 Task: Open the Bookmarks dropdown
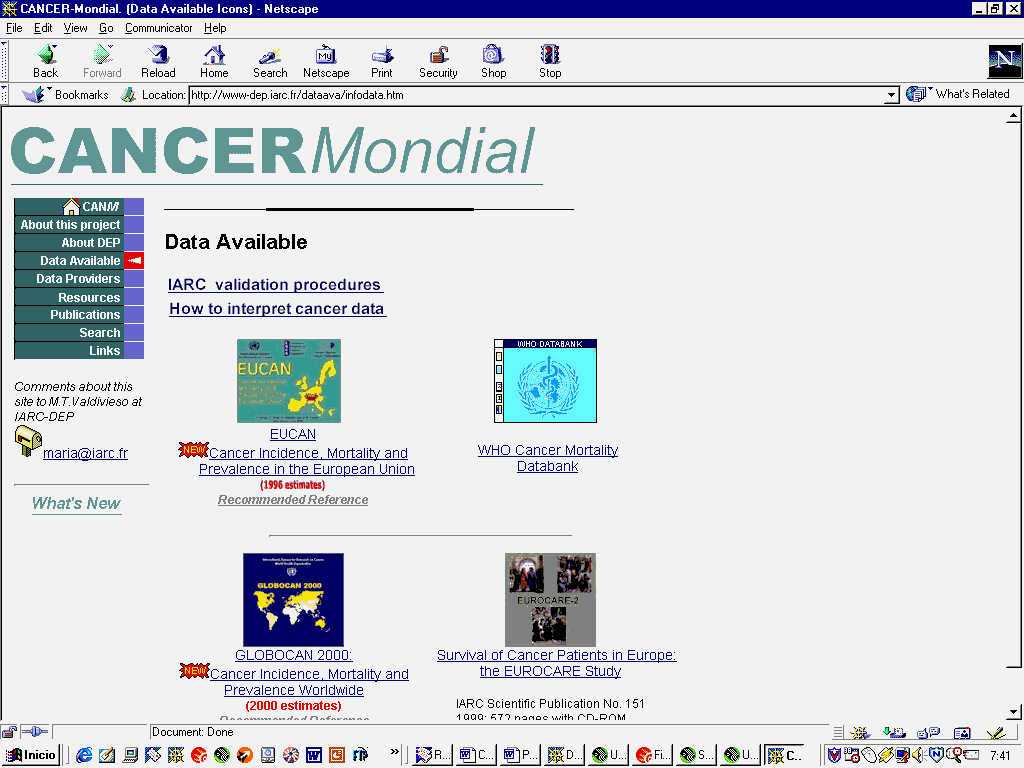pos(66,95)
